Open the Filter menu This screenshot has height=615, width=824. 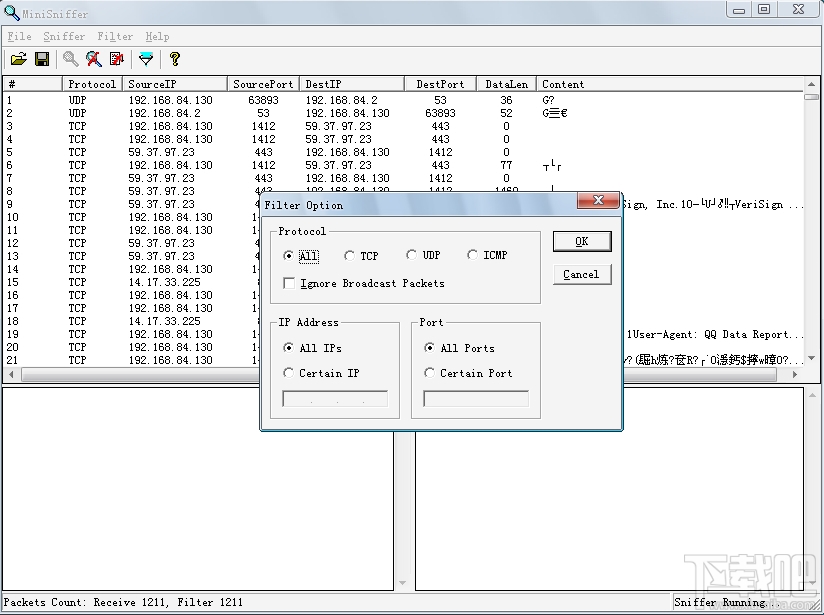pyautogui.click(x=115, y=36)
